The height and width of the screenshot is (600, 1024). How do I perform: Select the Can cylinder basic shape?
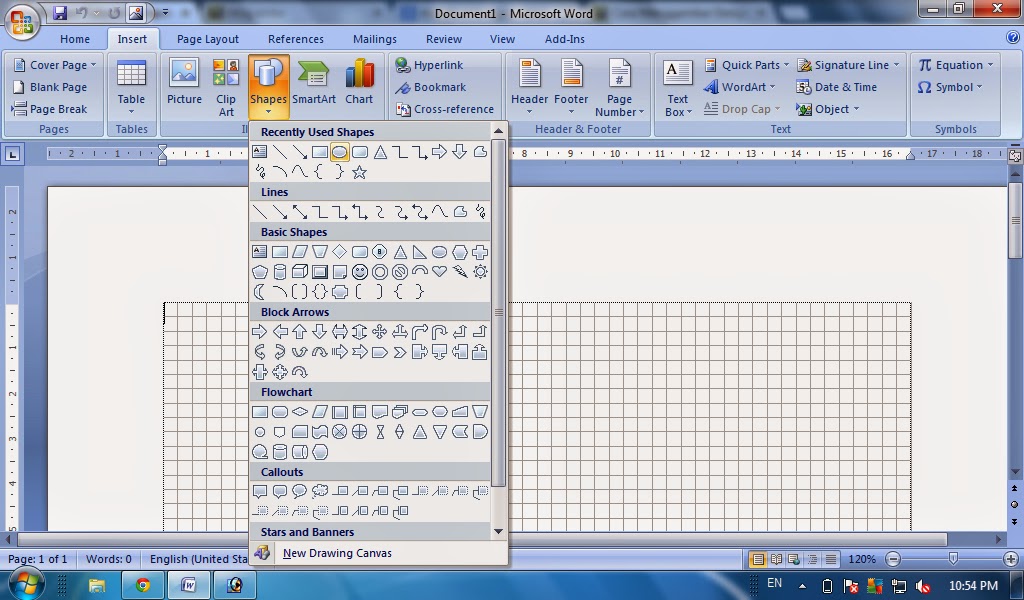[280, 272]
